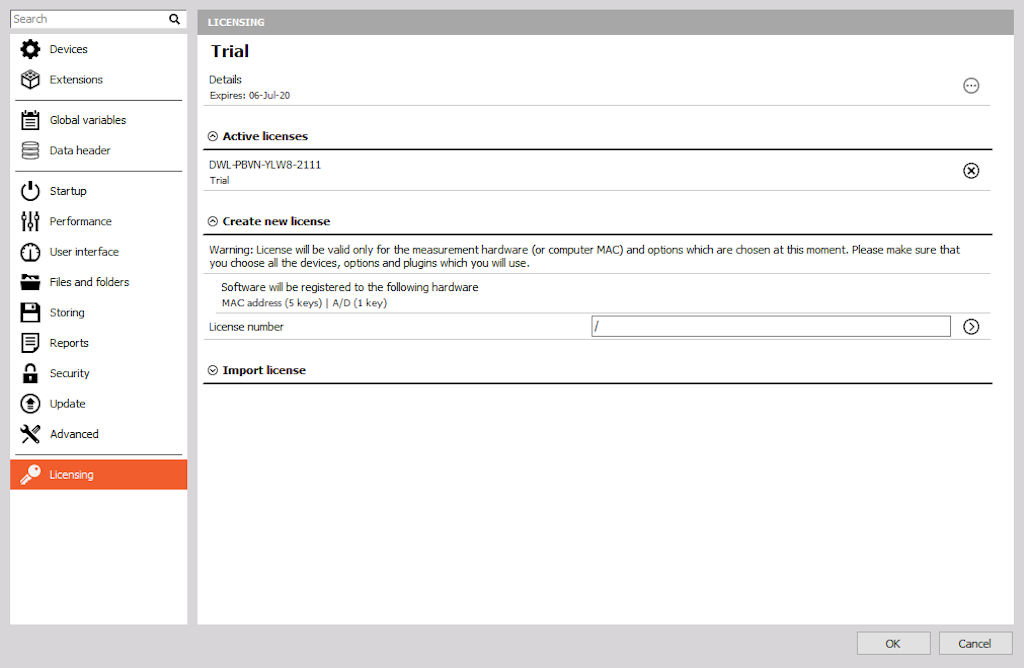Open the Startup power icon
The height and width of the screenshot is (668, 1024).
point(30,191)
